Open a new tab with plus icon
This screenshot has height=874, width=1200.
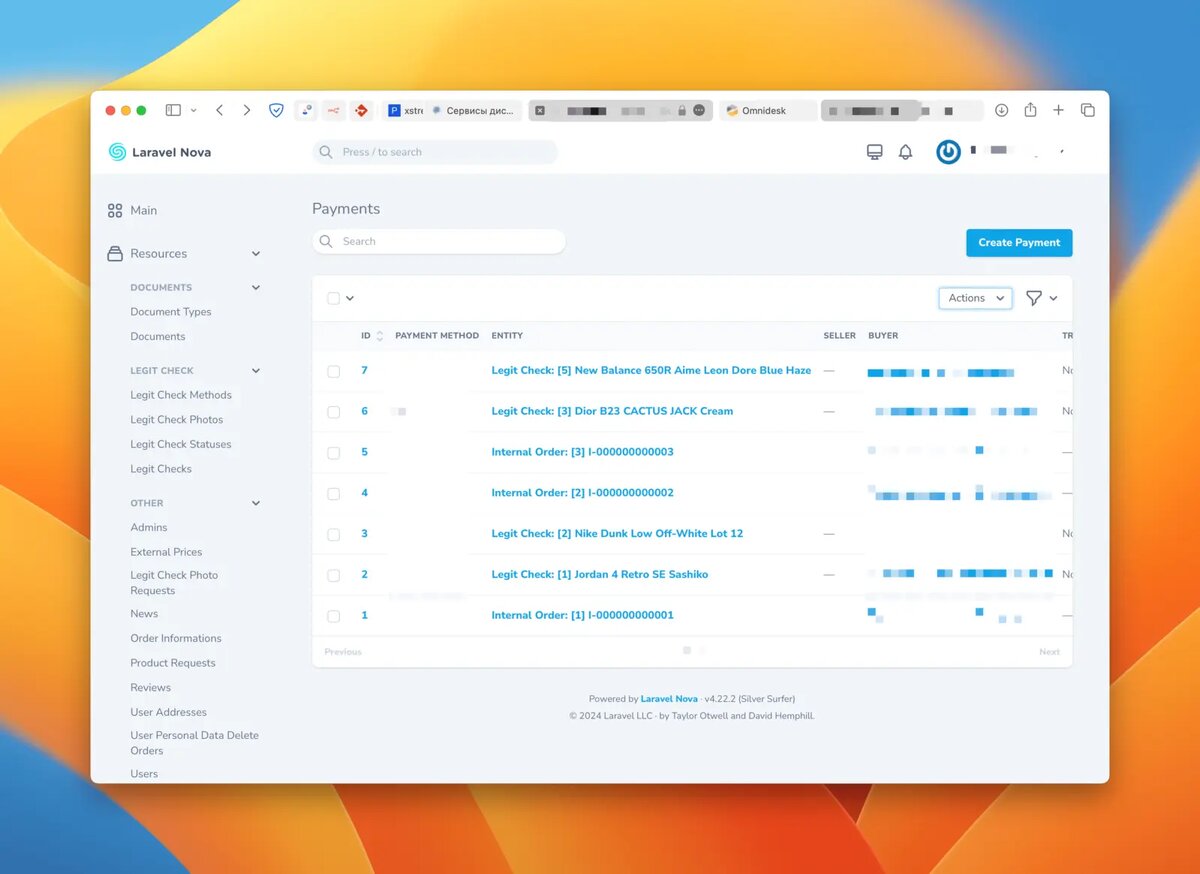point(1058,110)
